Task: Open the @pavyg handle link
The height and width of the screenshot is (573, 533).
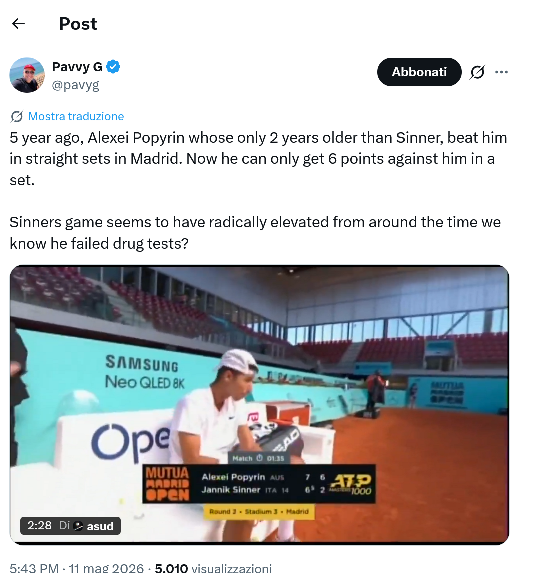Action: click(76, 85)
